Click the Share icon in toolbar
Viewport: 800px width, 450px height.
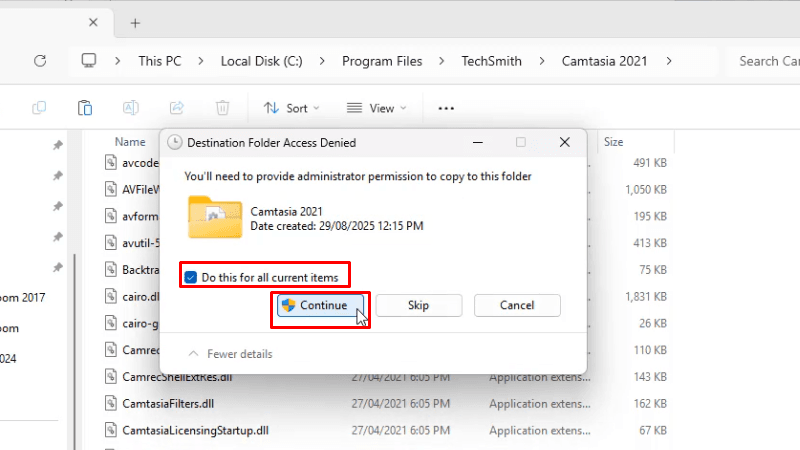coord(177,108)
